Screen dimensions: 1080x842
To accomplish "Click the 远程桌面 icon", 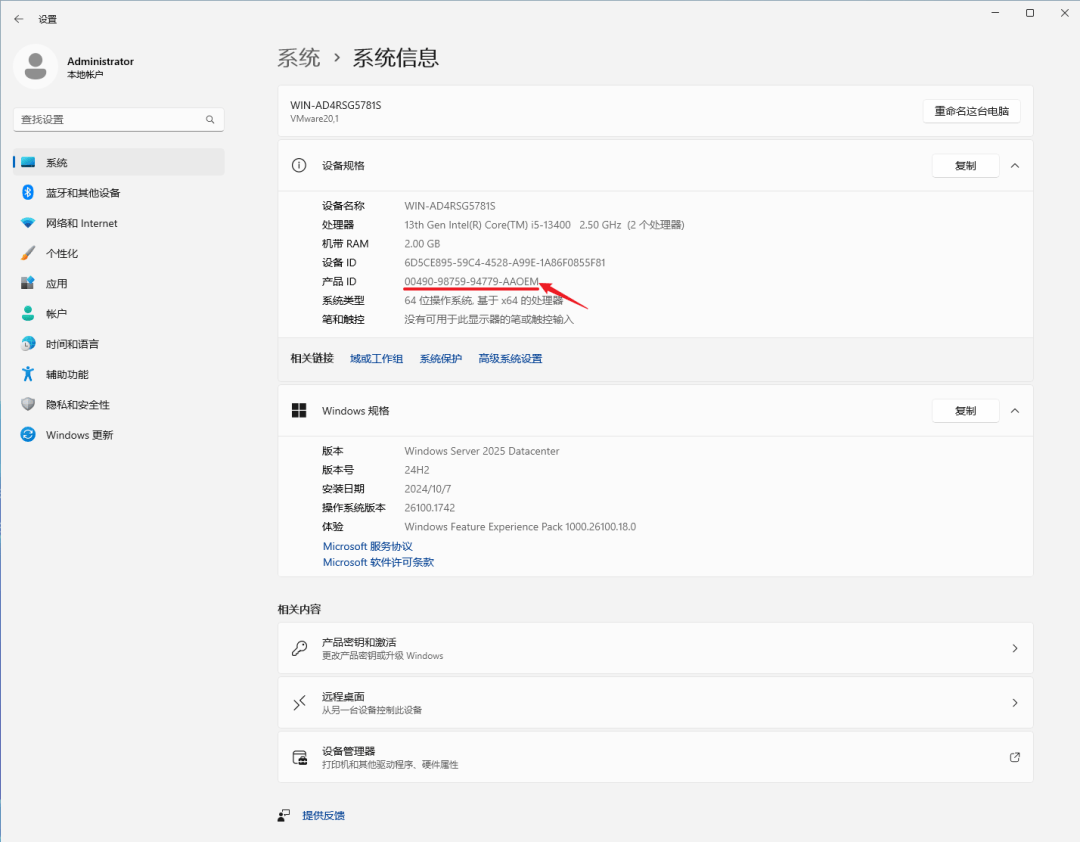I will point(299,703).
